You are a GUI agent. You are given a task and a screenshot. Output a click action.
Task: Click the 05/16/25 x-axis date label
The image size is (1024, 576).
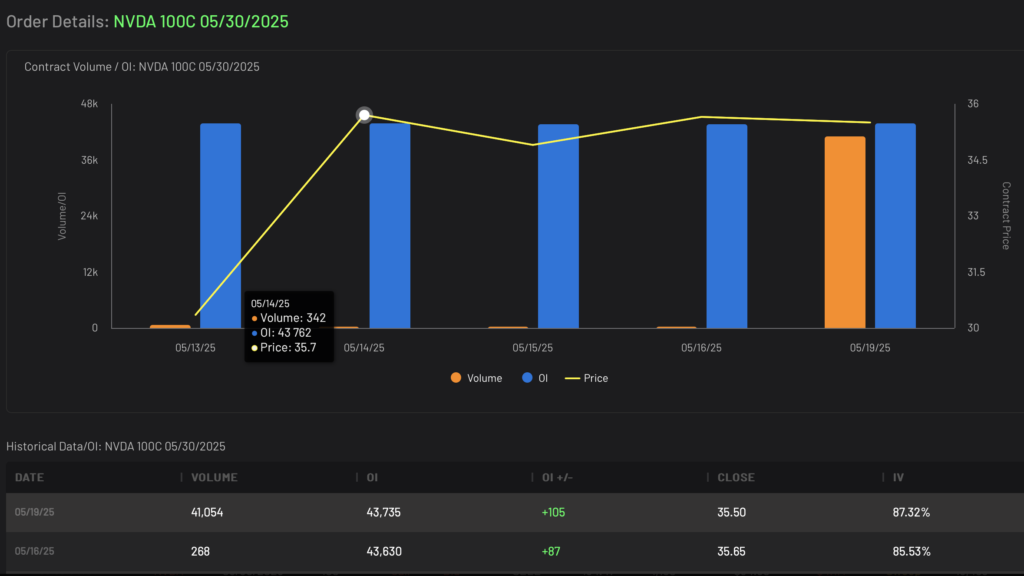pos(701,348)
